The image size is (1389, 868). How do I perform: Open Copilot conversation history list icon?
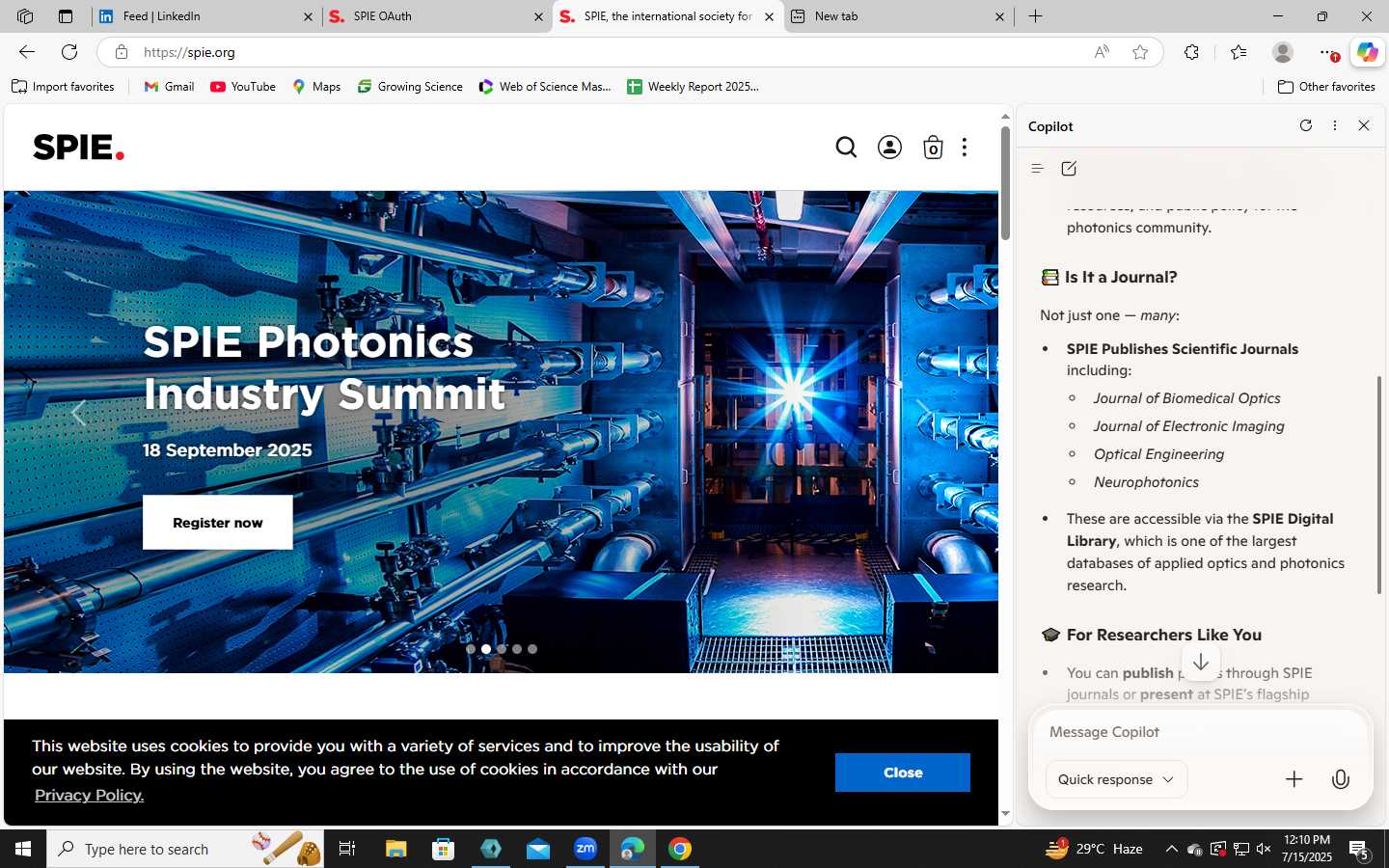coord(1038,169)
